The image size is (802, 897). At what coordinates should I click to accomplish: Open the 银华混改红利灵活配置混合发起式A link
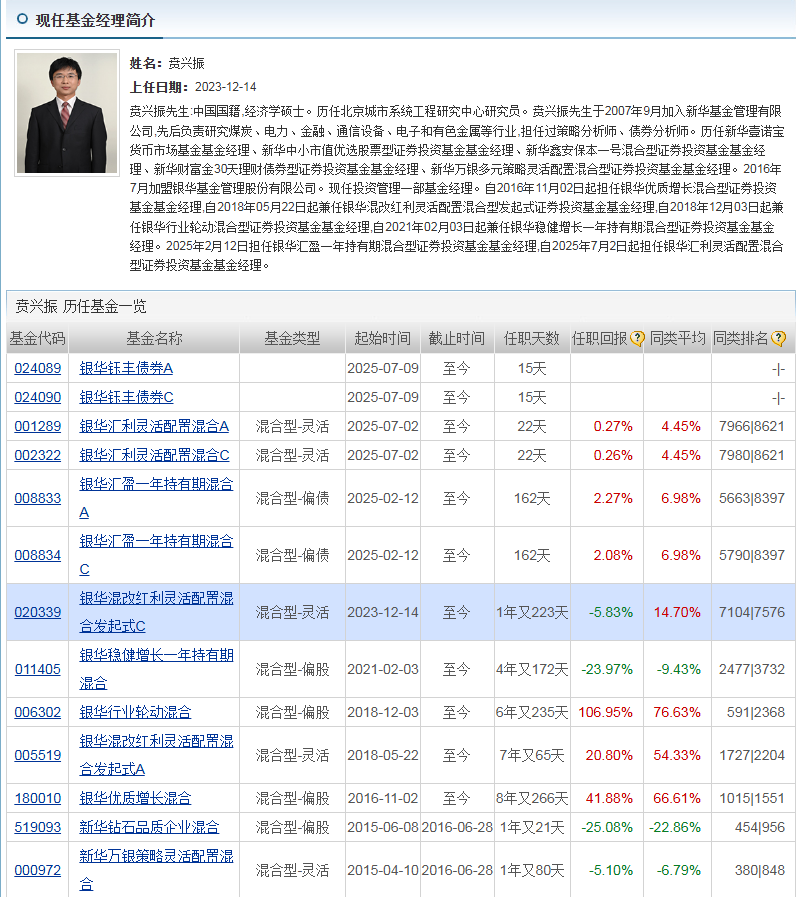click(156, 756)
